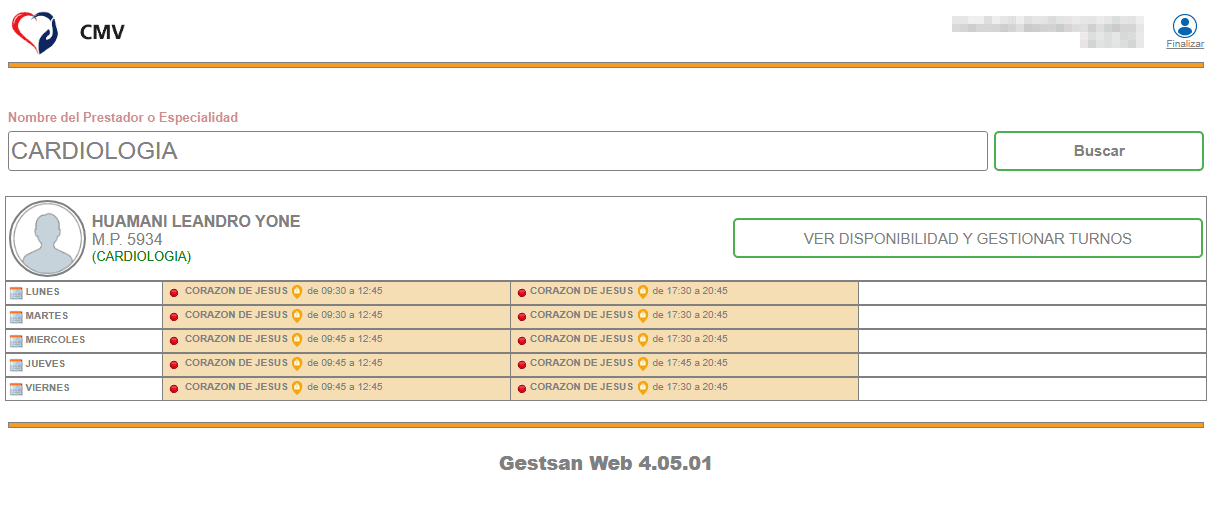The height and width of the screenshot is (508, 1213).
Task: Open the user profile icon above Finalizar
Action: [1185, 26]
